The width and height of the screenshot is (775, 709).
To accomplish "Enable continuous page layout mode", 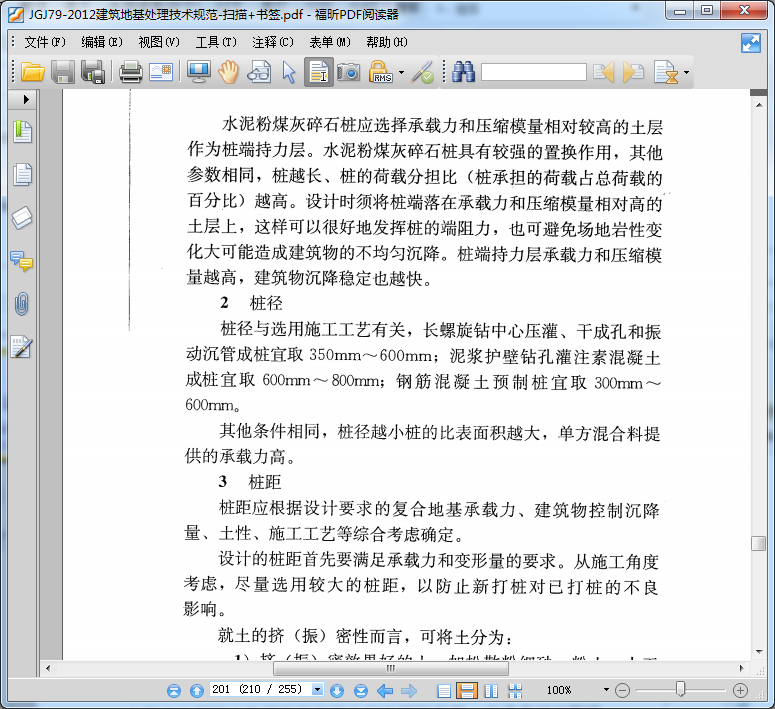I will click(x=467, y=690).
